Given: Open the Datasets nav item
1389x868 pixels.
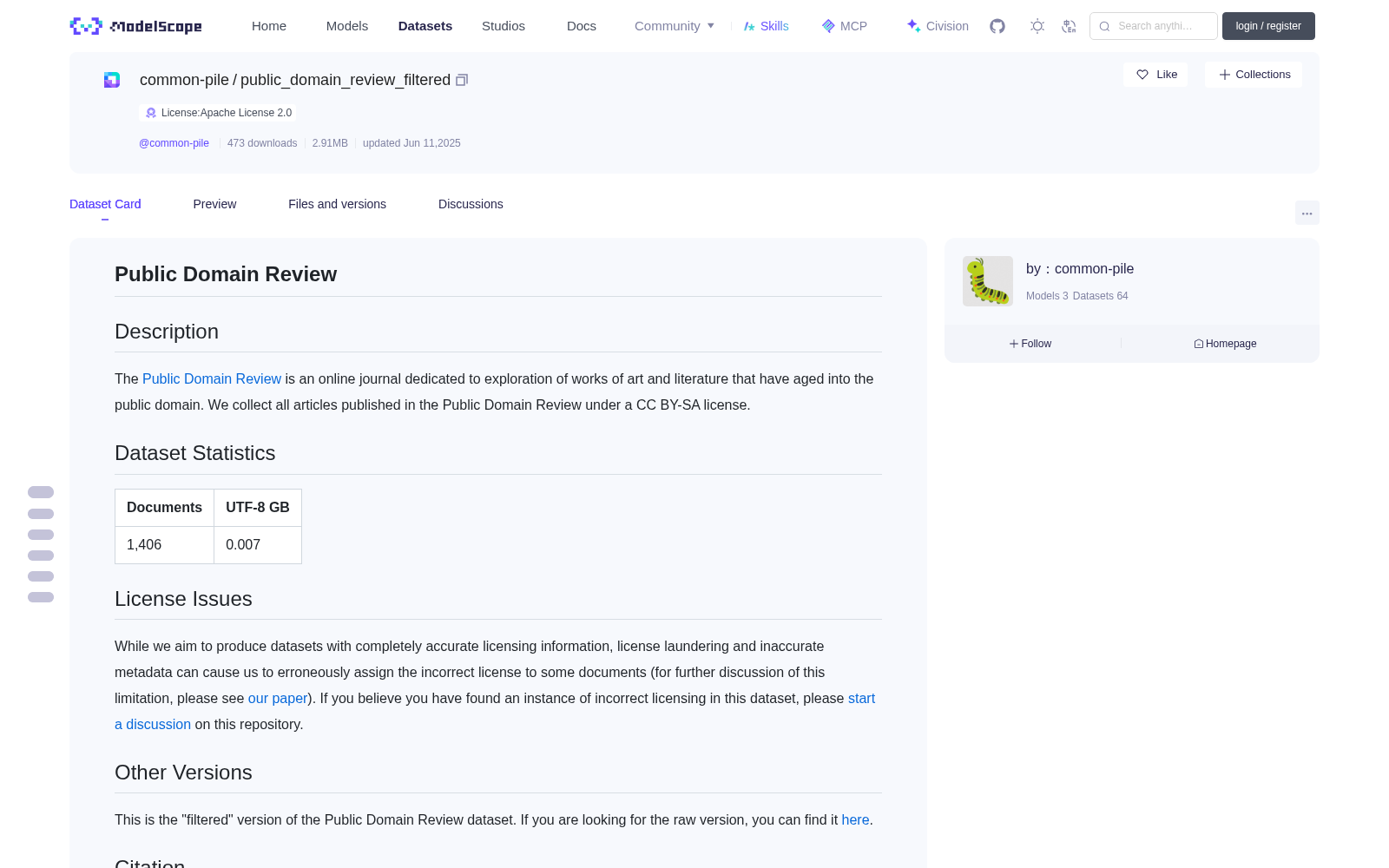Looking at the screenshot, I should [425, 26].
